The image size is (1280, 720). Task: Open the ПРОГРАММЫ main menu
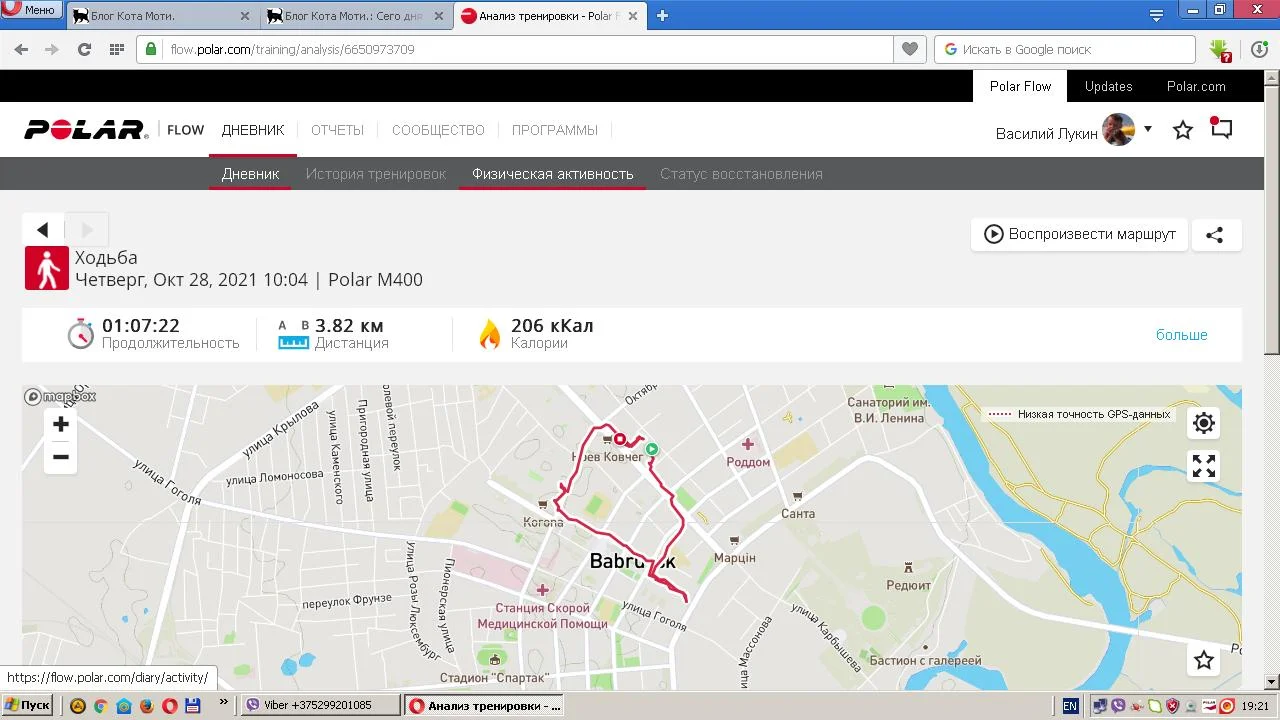555,130
